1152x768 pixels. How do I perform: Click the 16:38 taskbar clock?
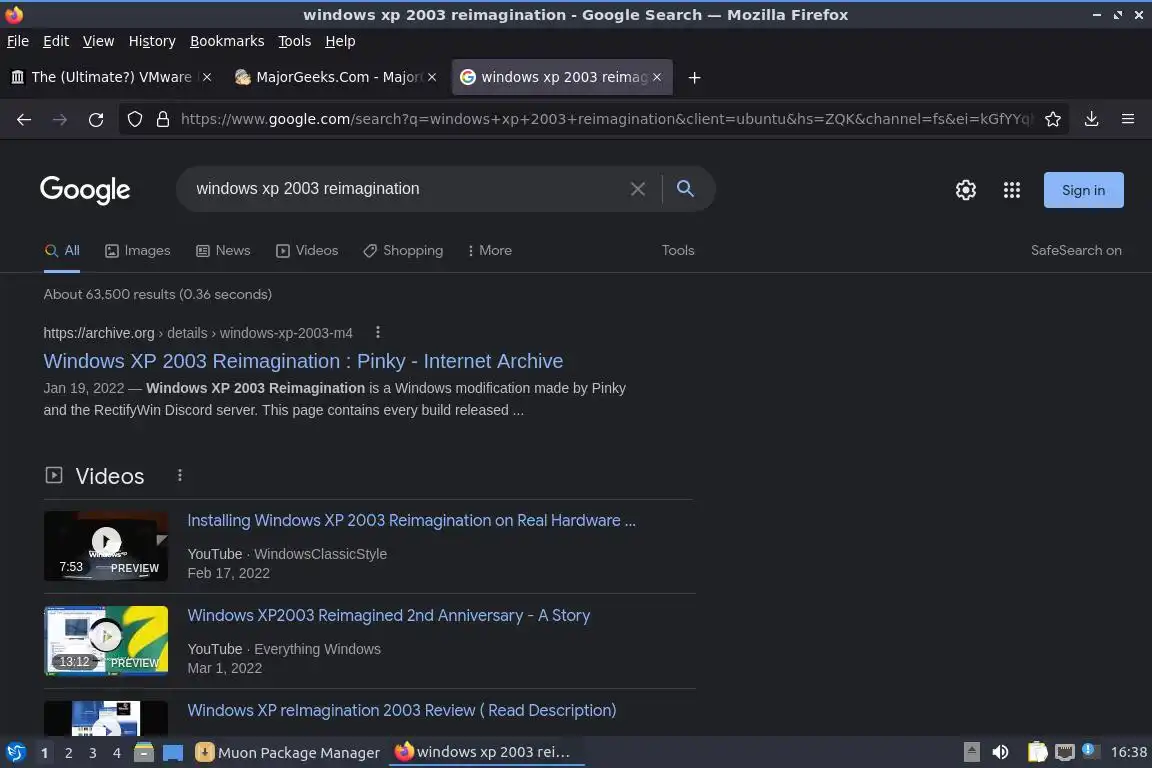coord(1128,752)
